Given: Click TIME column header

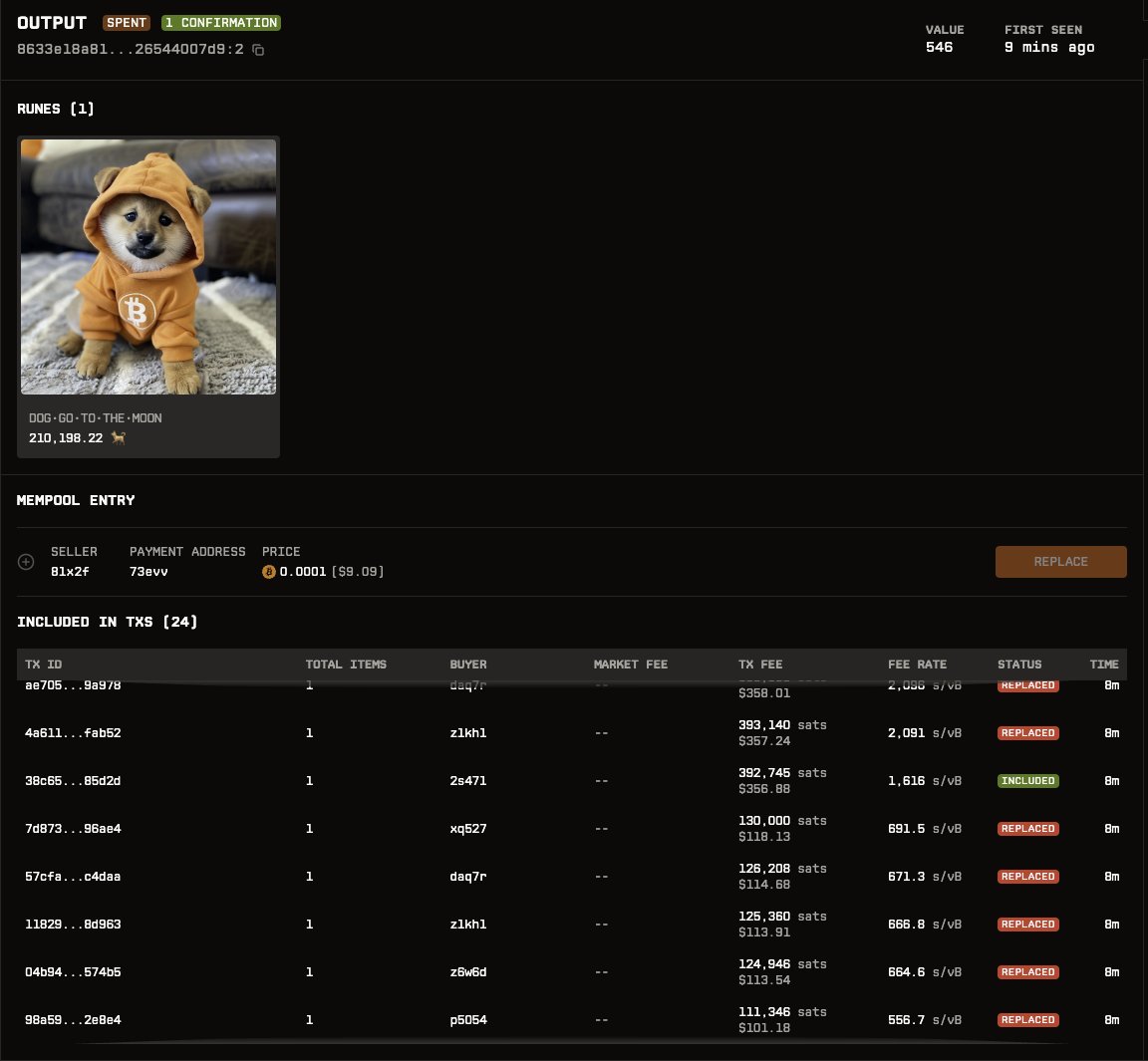Looking at the screenshot, I should 1104,664.
